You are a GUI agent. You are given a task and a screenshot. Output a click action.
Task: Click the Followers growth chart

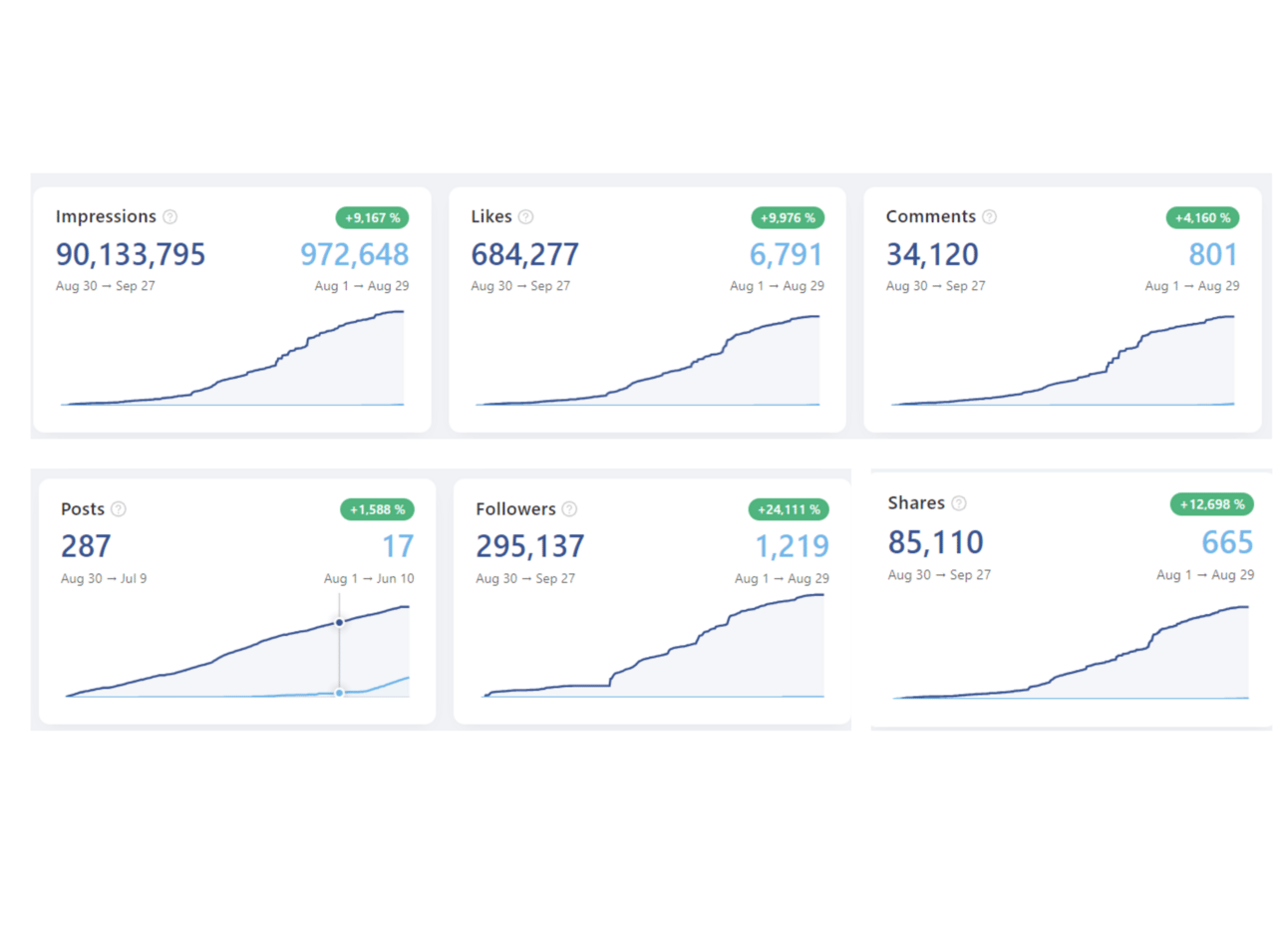point(653,646)
